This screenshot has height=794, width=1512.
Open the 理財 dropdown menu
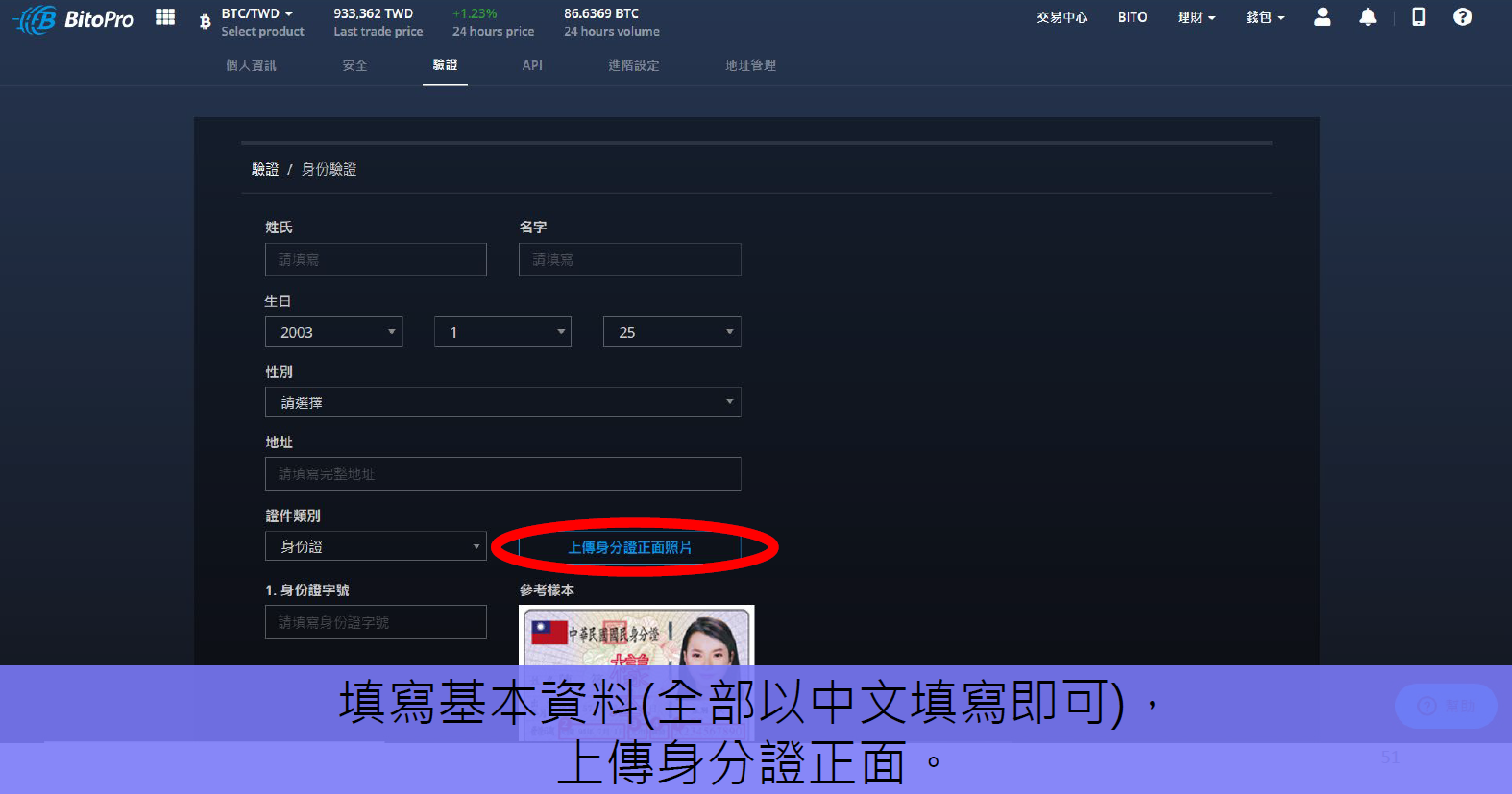click(x=1197, y=17)
